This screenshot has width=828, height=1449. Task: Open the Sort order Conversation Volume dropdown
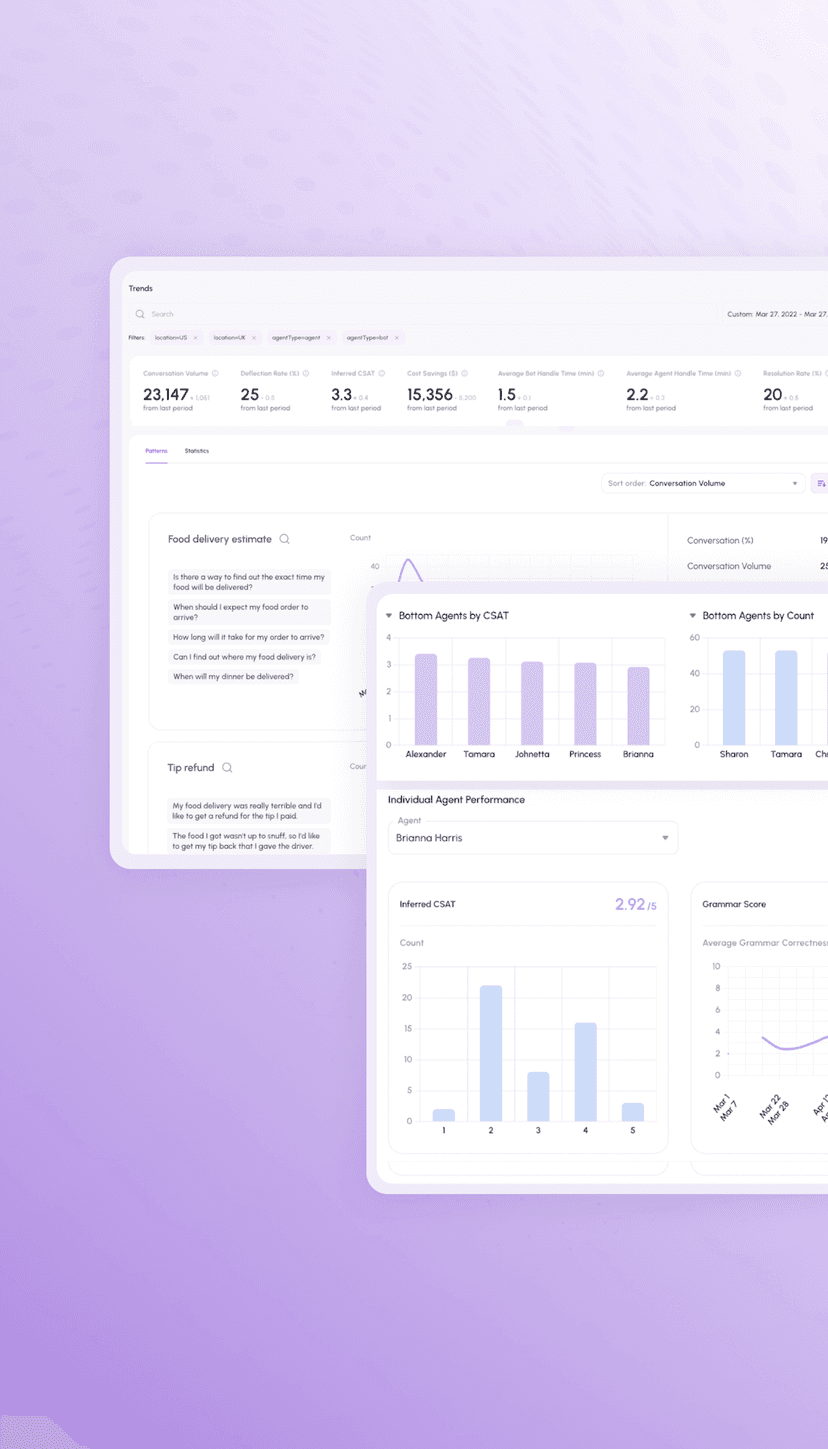click(x=700, y=482)
